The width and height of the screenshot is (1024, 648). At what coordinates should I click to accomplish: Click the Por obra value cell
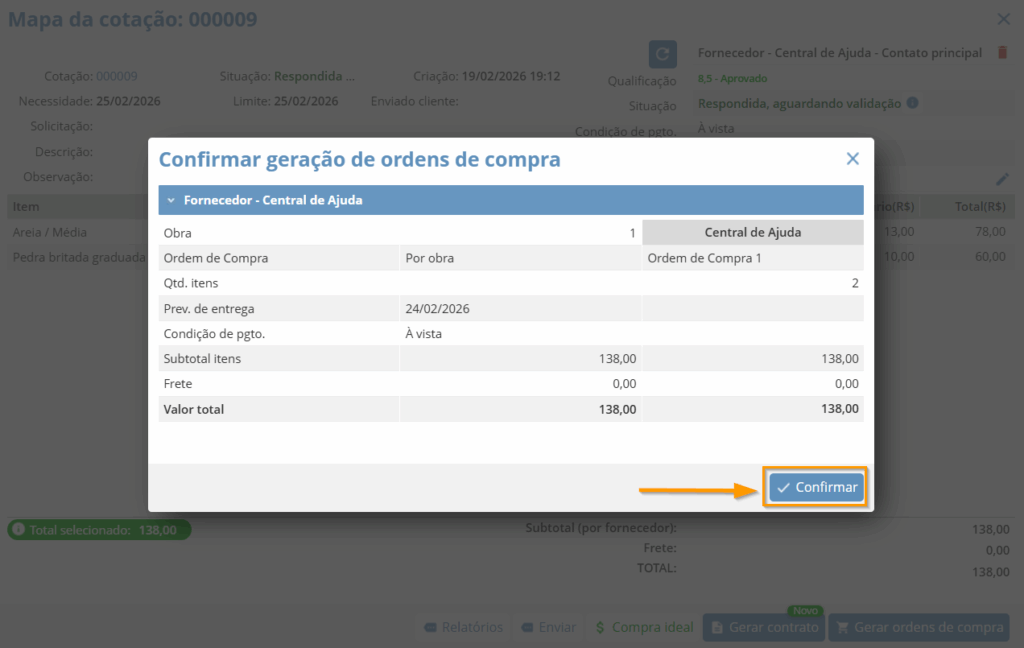tap(430, 258)
